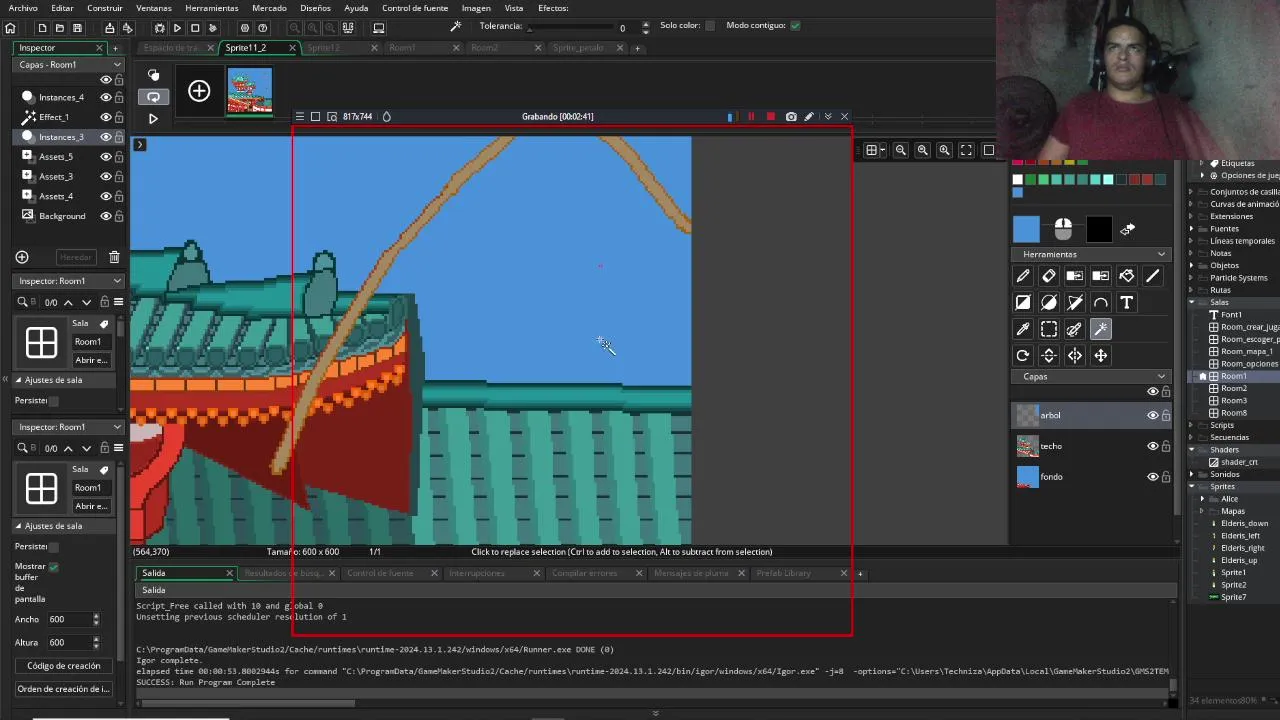Select the Line tool
Viewport: 1280px width, 720px height.
click(1152, 276)
